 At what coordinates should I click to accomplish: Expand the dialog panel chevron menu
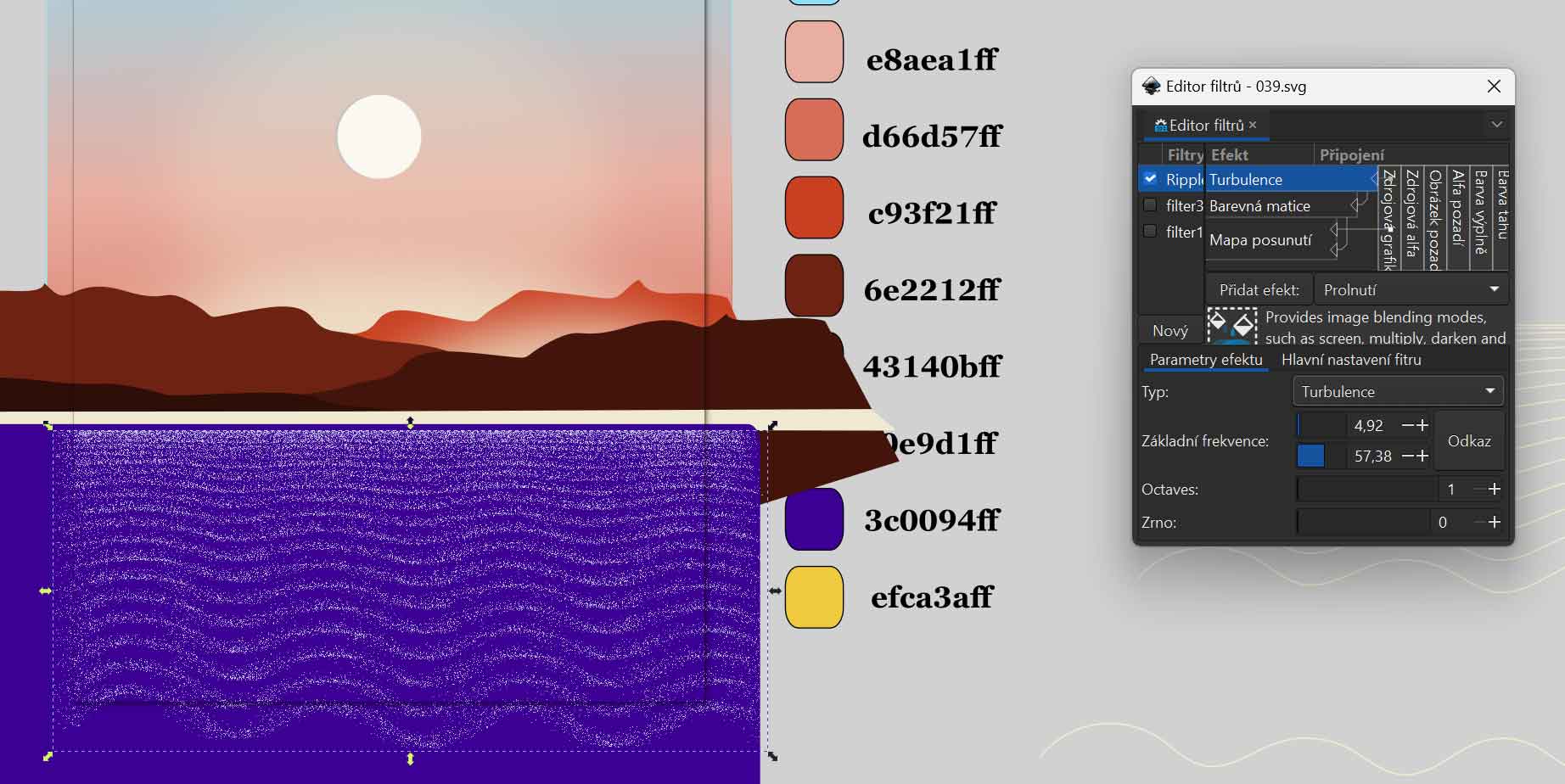click(1496, 125)
